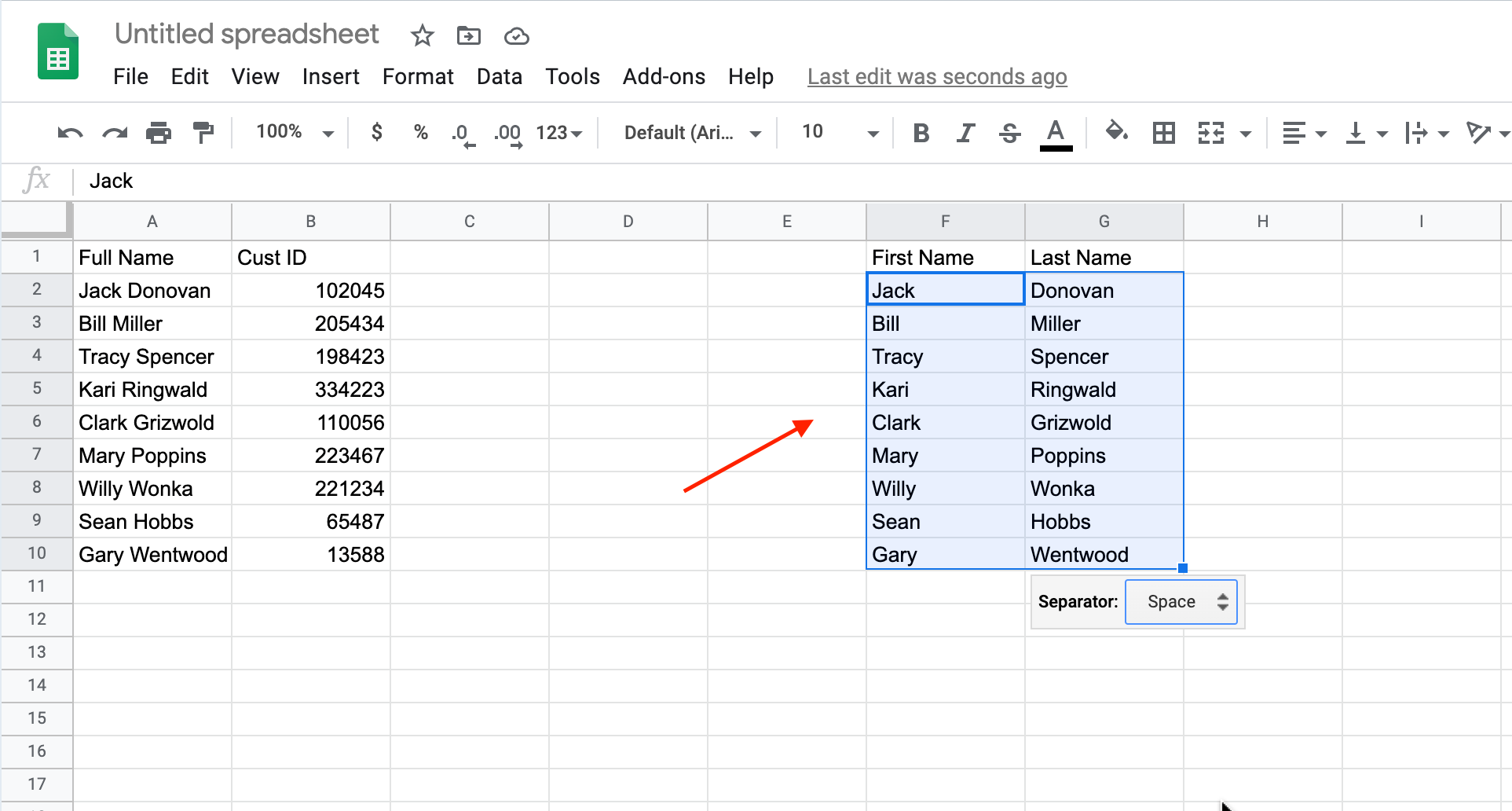Image resolution: width=1512 pixels, height=811 pixels.
Task: Star the spreadsheet
Action: (x=422, y=35)
